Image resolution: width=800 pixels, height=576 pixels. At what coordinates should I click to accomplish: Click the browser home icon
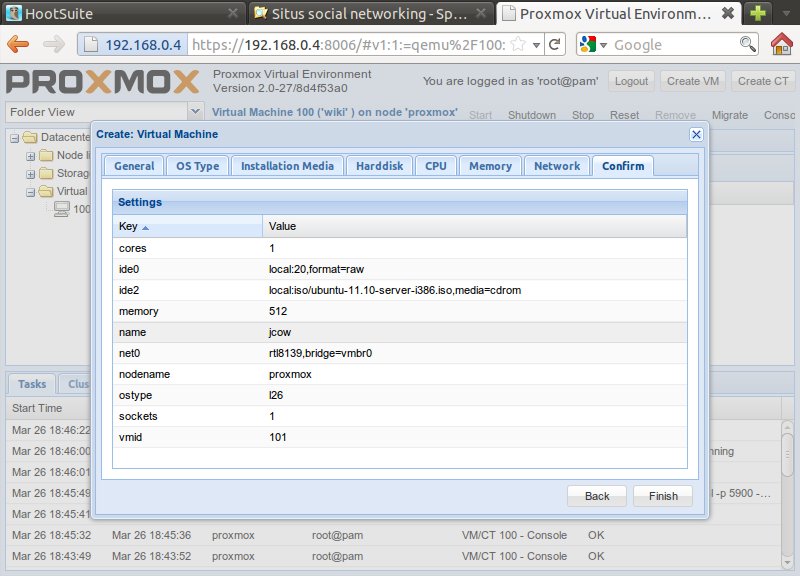click(x=782, y=45)
